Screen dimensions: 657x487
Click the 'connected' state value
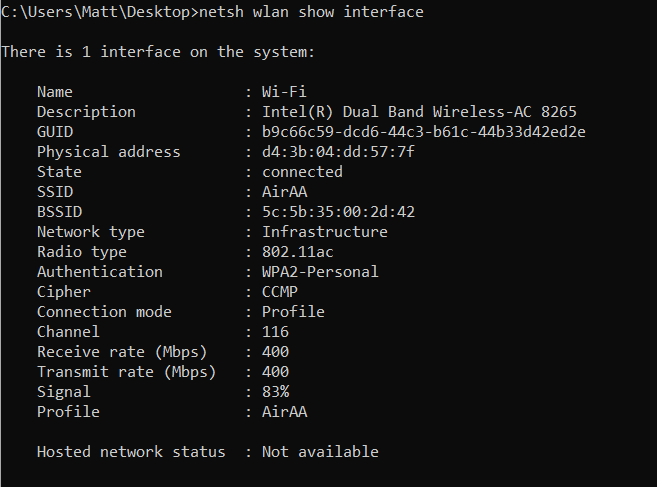point(302,172)
